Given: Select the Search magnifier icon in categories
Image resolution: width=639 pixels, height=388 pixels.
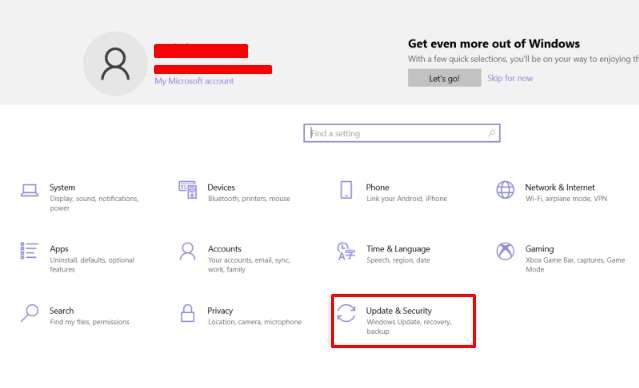Looking at the screenshot, I should (30, 313).
